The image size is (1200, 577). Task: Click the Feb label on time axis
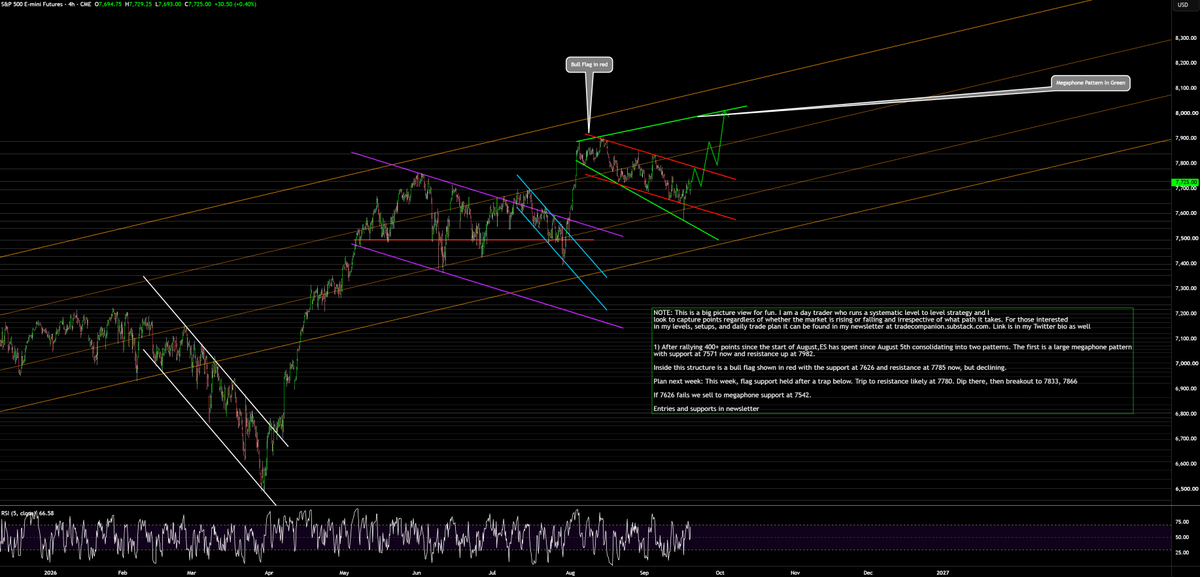123,572
